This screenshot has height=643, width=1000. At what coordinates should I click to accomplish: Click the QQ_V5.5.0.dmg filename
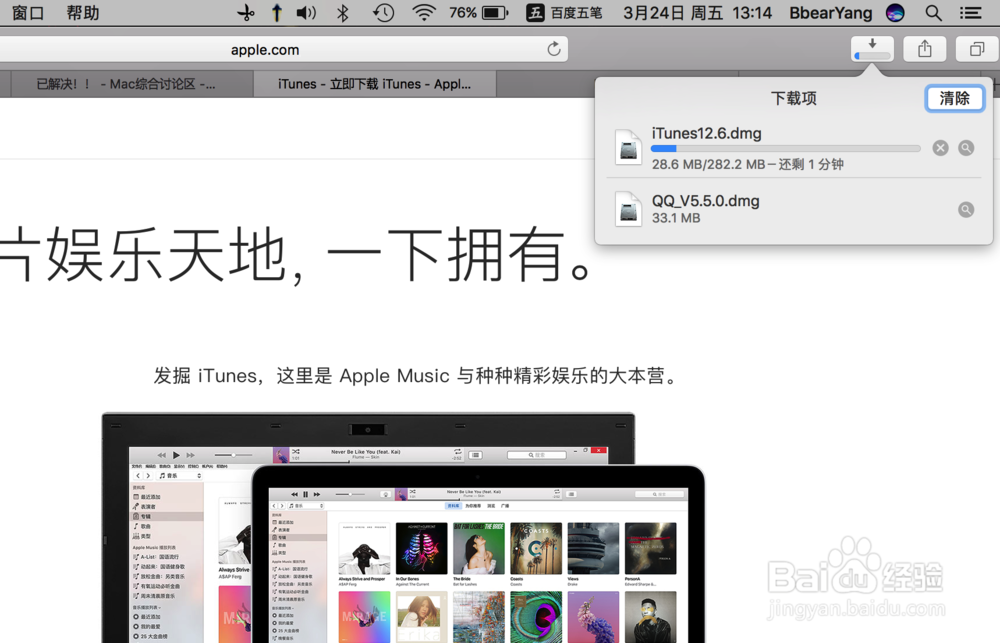[x=705, y=201]
